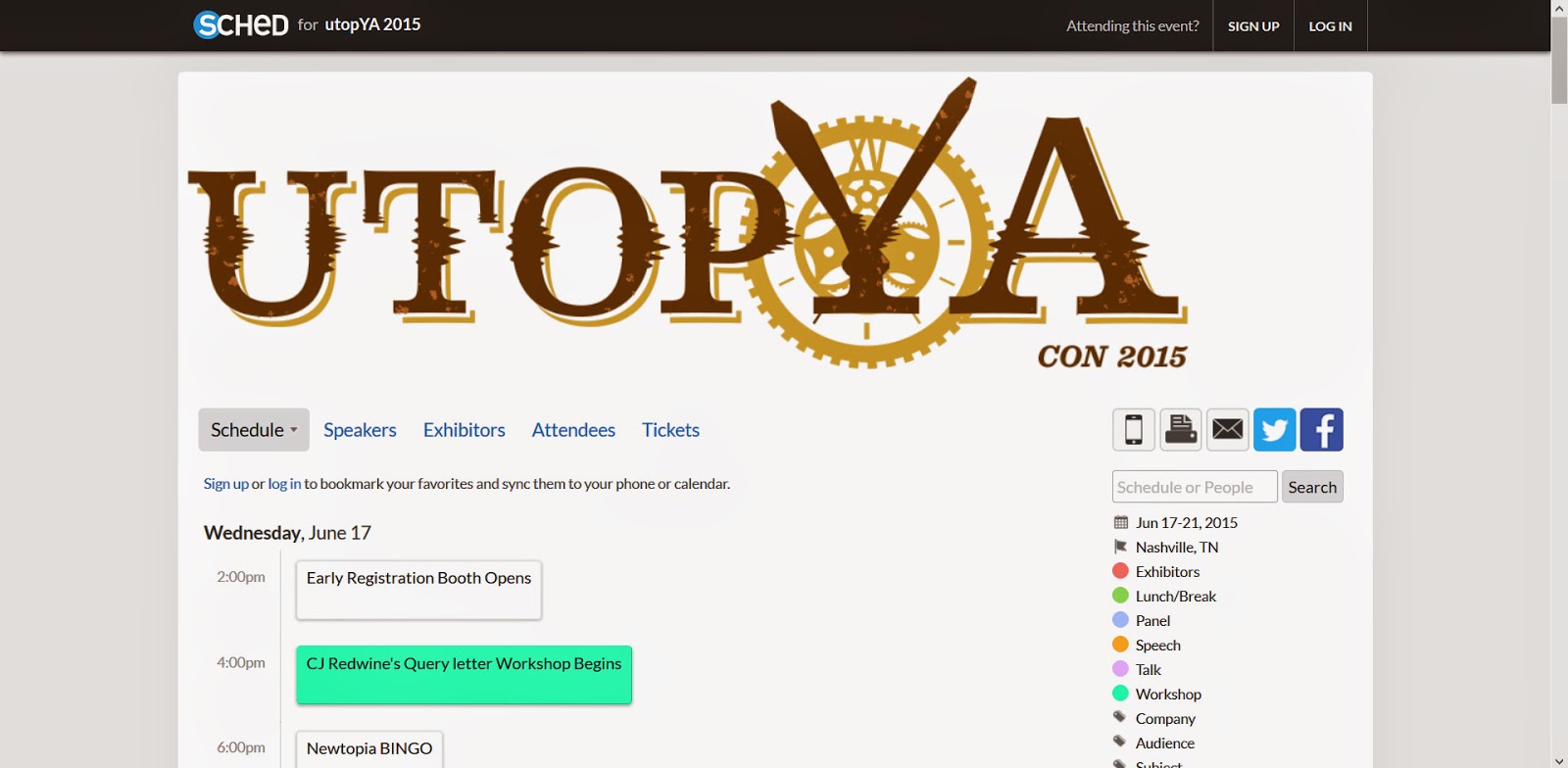Click the Nashville, TN venue link
Image resolution: width=1568 pixels, height=768 pixels.
tap(1177, 547)
